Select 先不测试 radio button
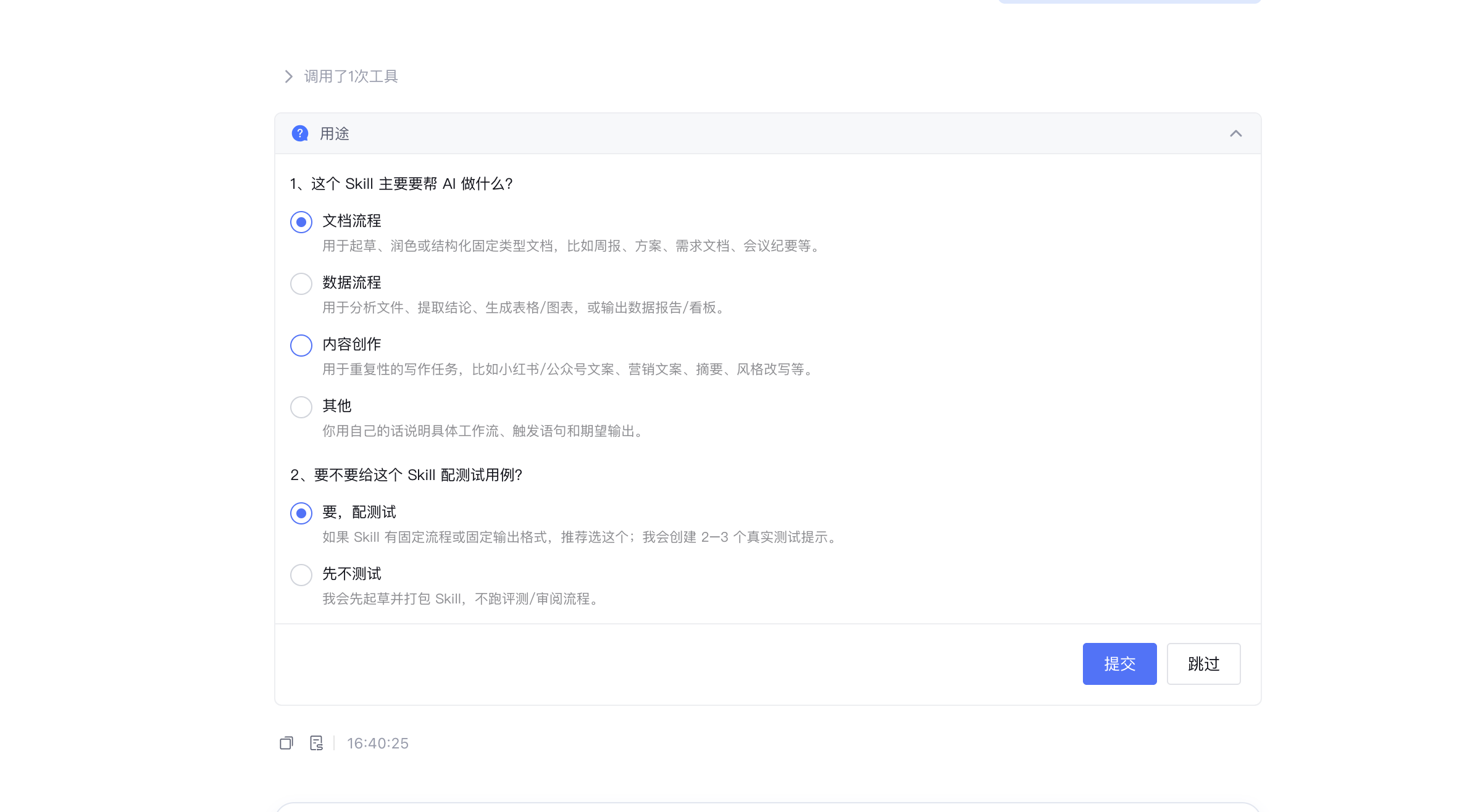 point(301,575)
